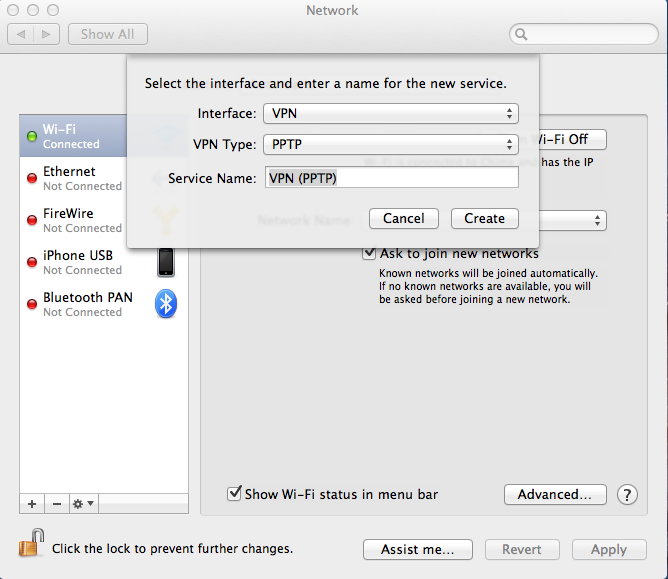Click the Show All button
This screenshot has width=668, height=579.
108,34
